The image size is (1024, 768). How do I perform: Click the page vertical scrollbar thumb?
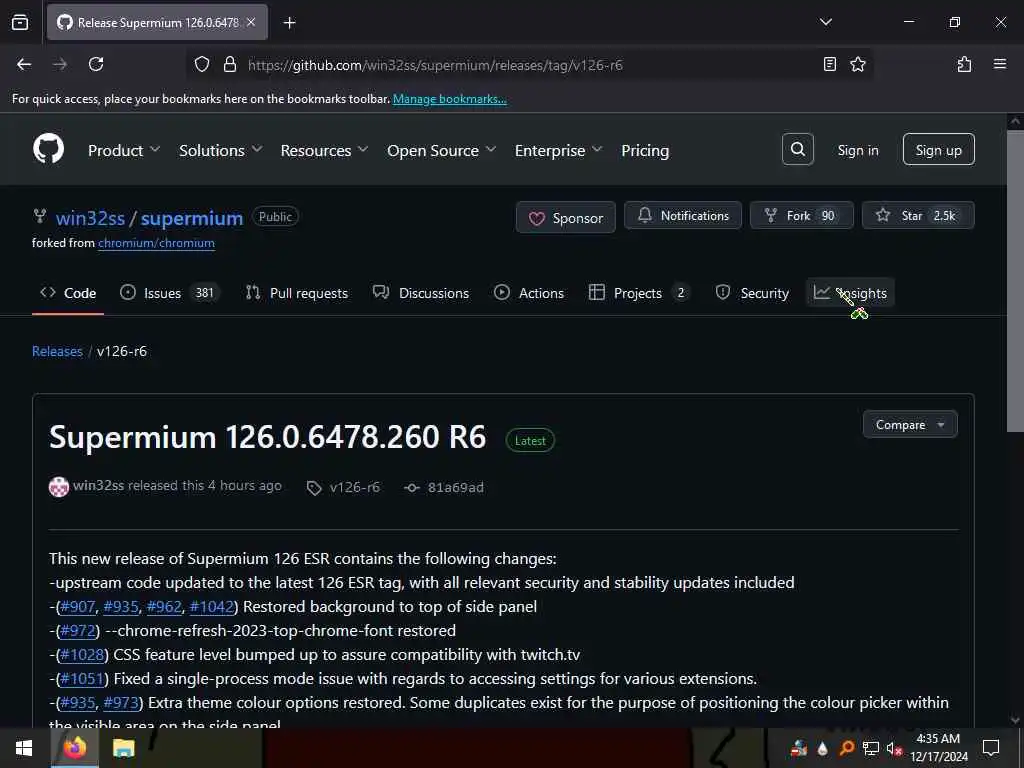click(1015, 281)
